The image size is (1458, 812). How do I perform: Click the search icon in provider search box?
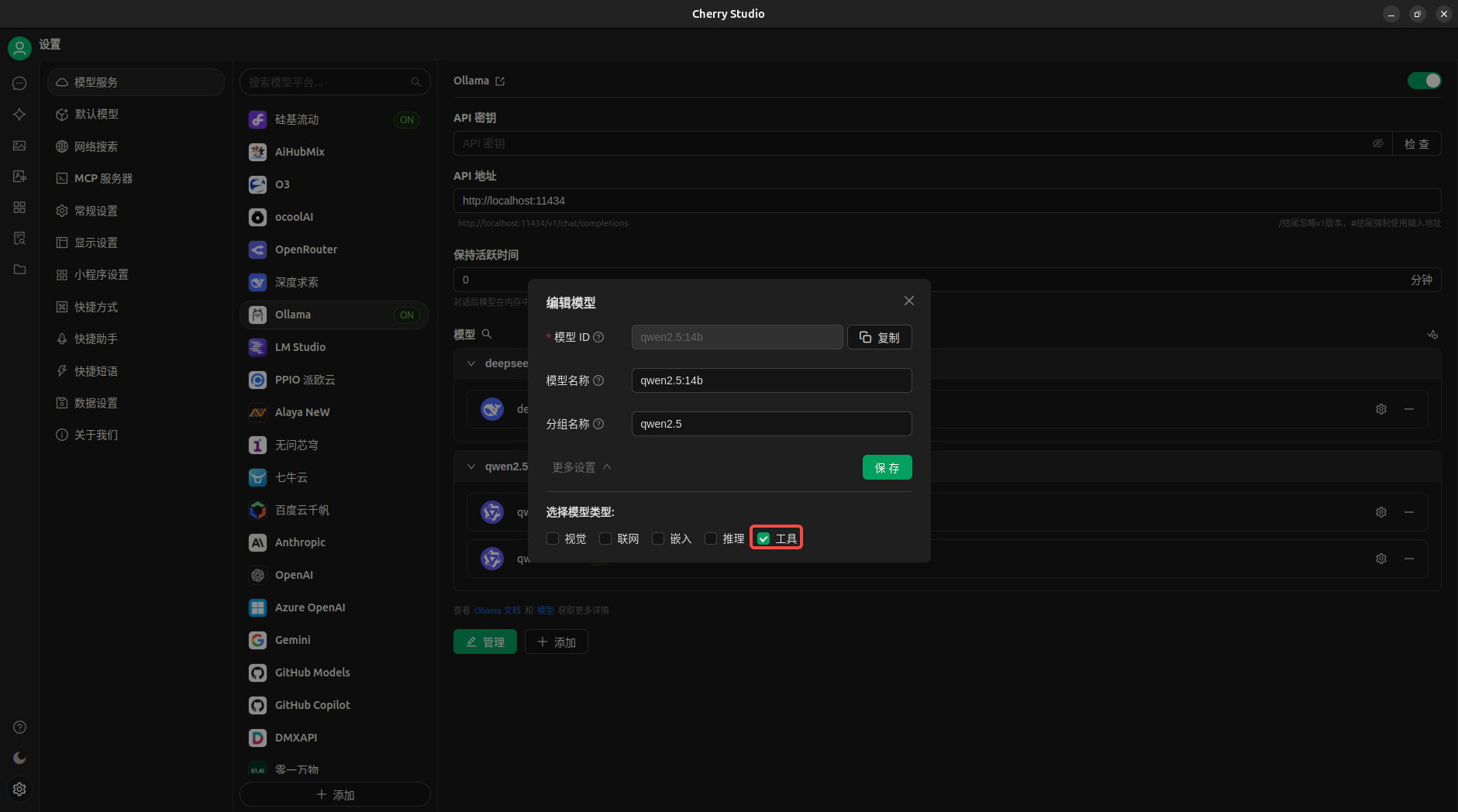[x=416, y=82]
